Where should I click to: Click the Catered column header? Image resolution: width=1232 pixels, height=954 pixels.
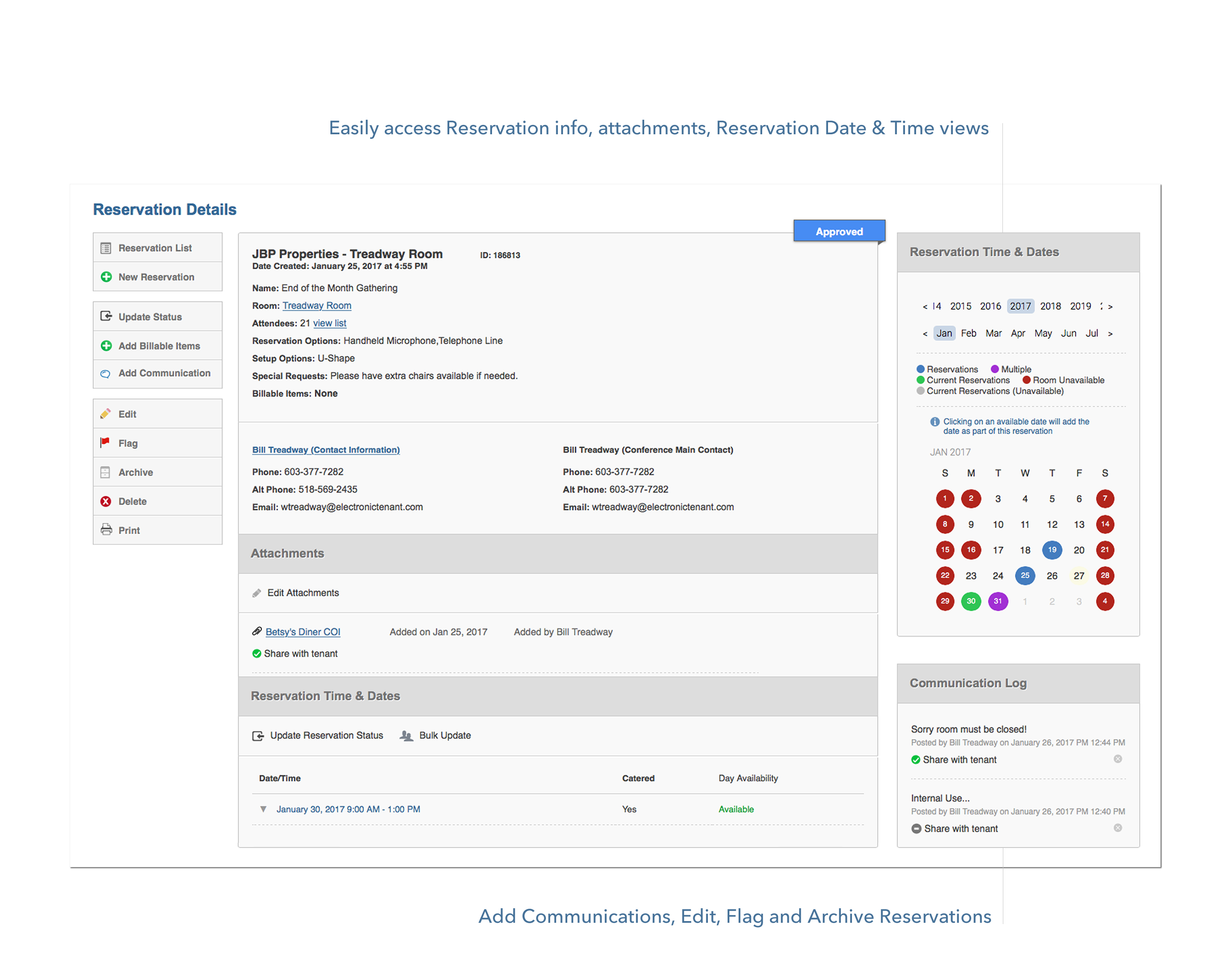pyautogui.click(x=639, y=779)
